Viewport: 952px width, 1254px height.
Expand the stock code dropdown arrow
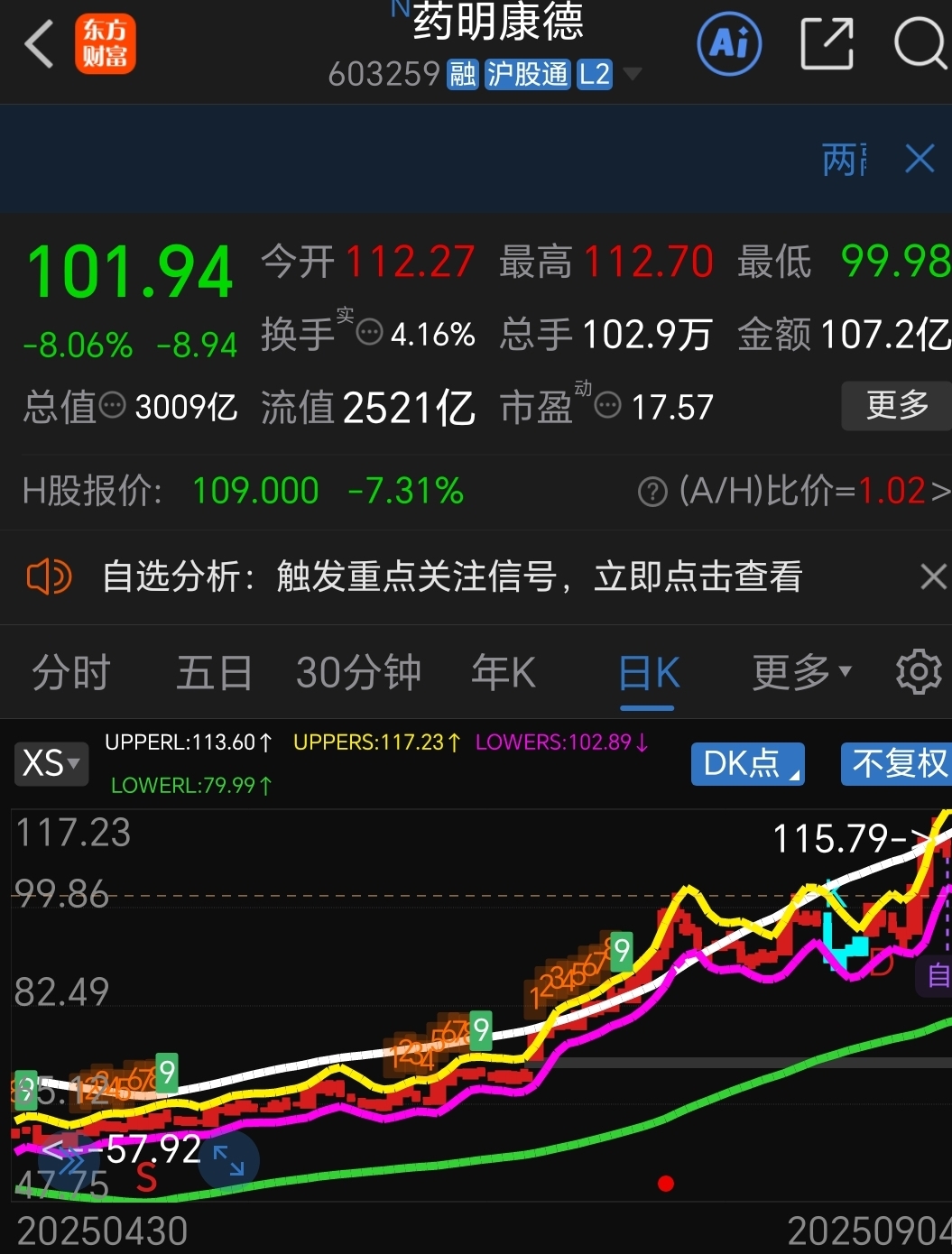coord(633,74)
